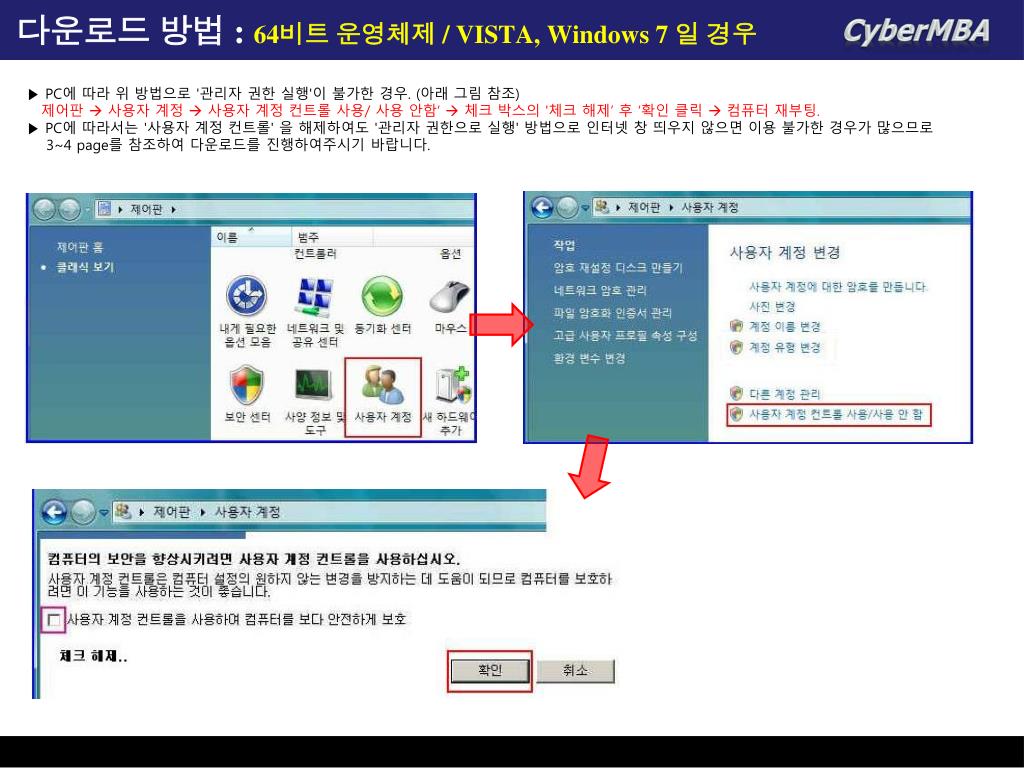Screen dimensions: 1024x768
Task: Sort by 이름 column header
Action: tap(251, 237)
